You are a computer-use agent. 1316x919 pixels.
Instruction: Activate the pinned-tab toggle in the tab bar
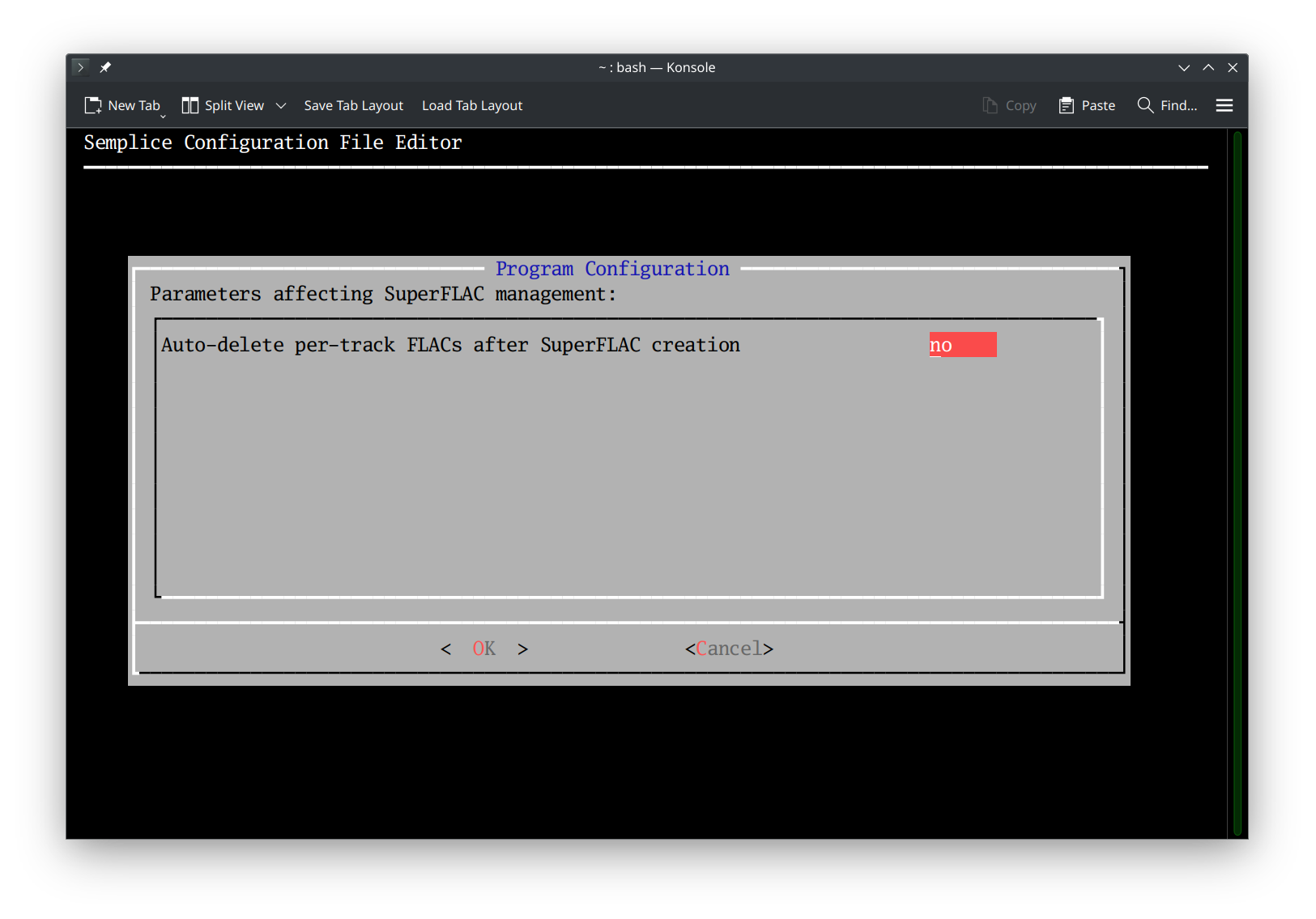105,67
